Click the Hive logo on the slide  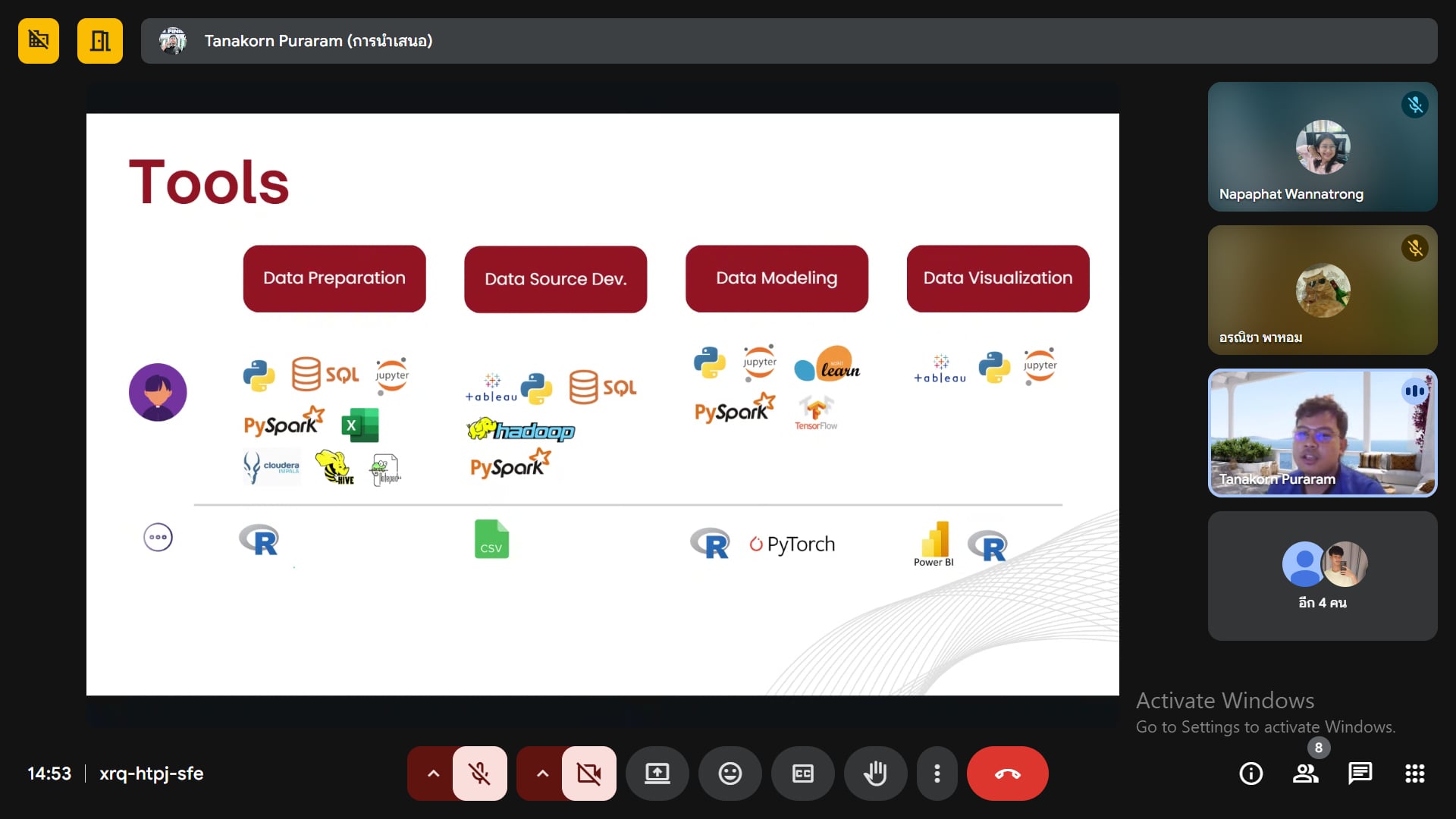tap(334, 466)
